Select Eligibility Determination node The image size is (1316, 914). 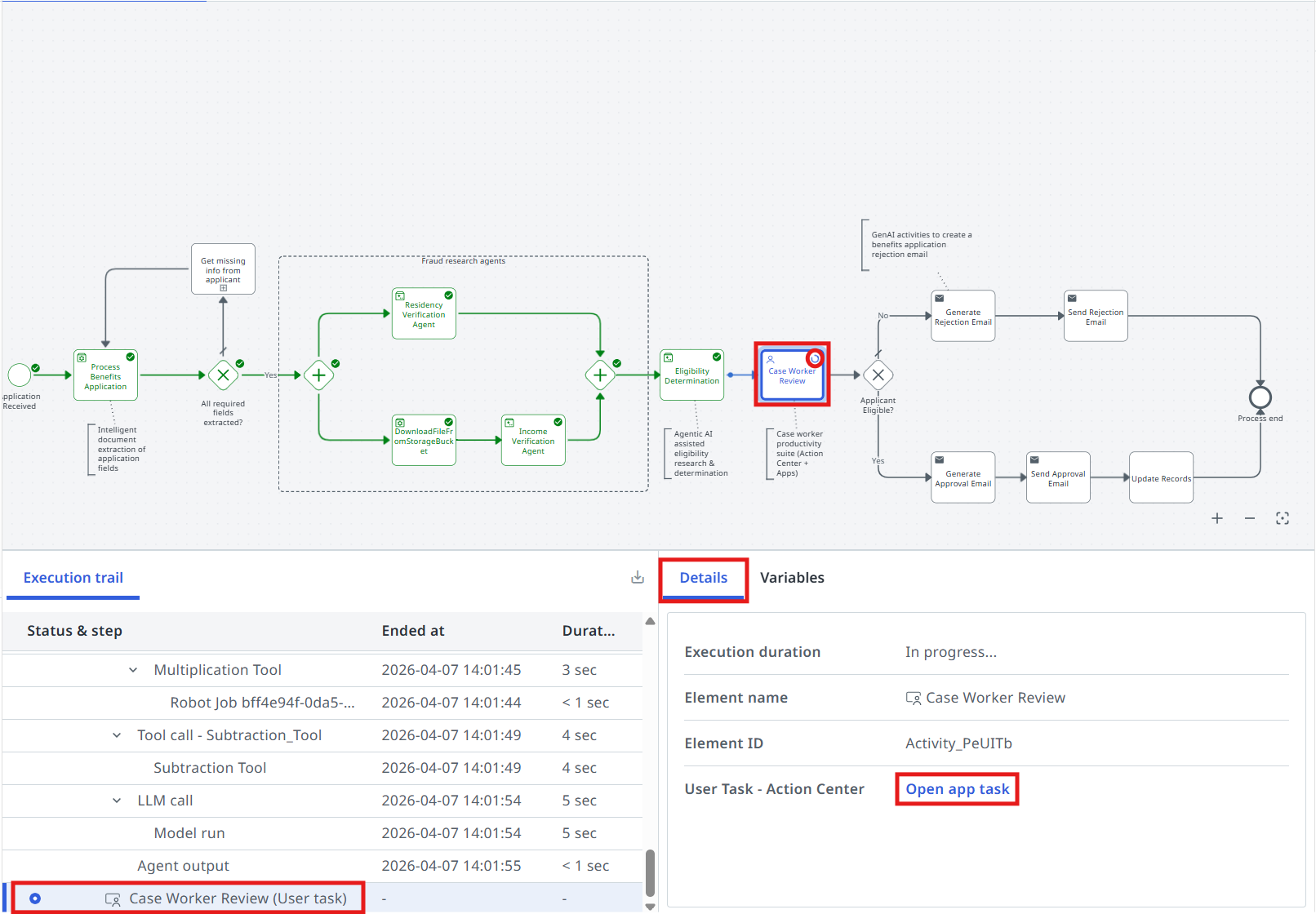pyautogui.click(x=691, y=375)
